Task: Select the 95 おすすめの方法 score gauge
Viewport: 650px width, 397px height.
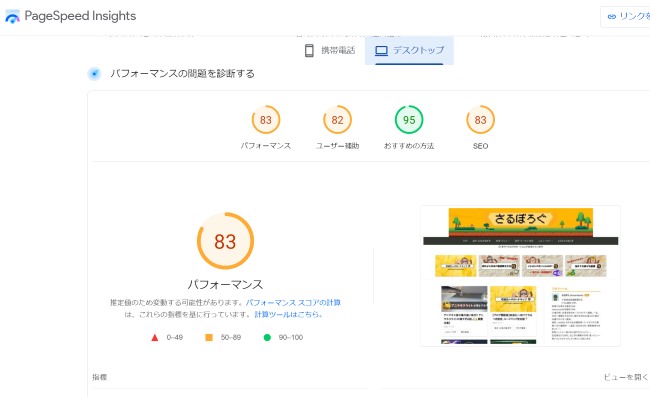Action: coord(409,120)
